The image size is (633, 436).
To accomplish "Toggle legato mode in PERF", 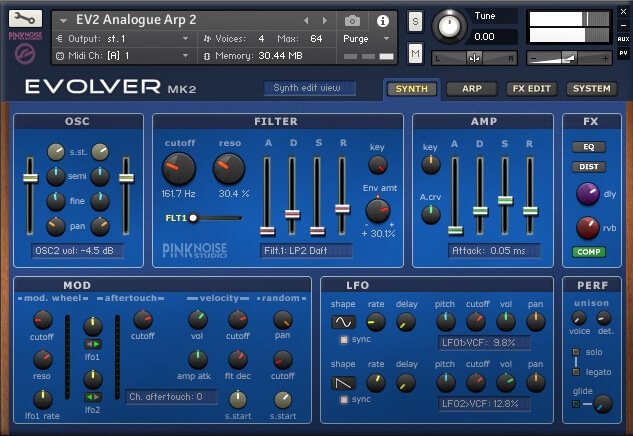I will coord(576,372).
